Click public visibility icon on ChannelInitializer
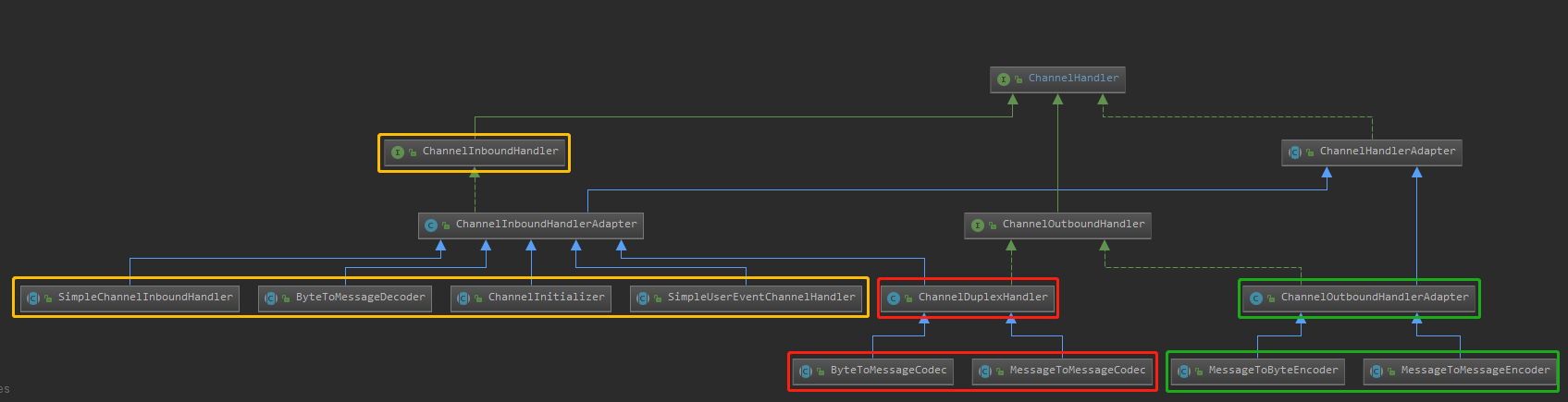 pos(478,299)
